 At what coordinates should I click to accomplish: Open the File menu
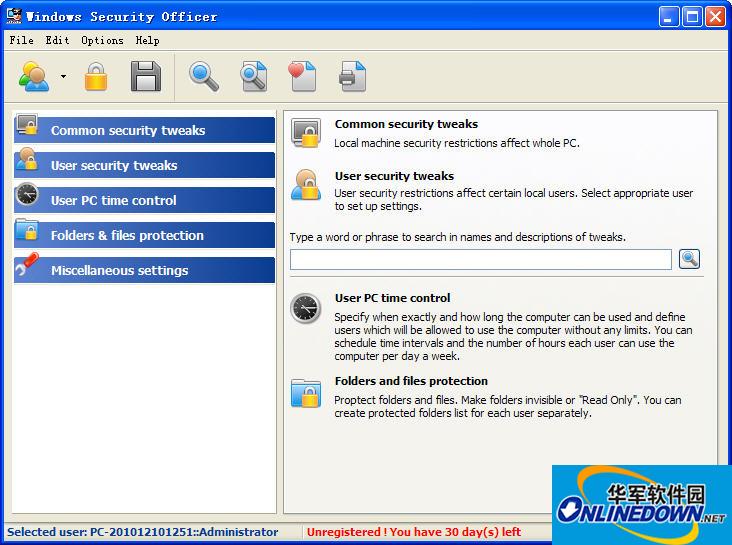point(21,40)
